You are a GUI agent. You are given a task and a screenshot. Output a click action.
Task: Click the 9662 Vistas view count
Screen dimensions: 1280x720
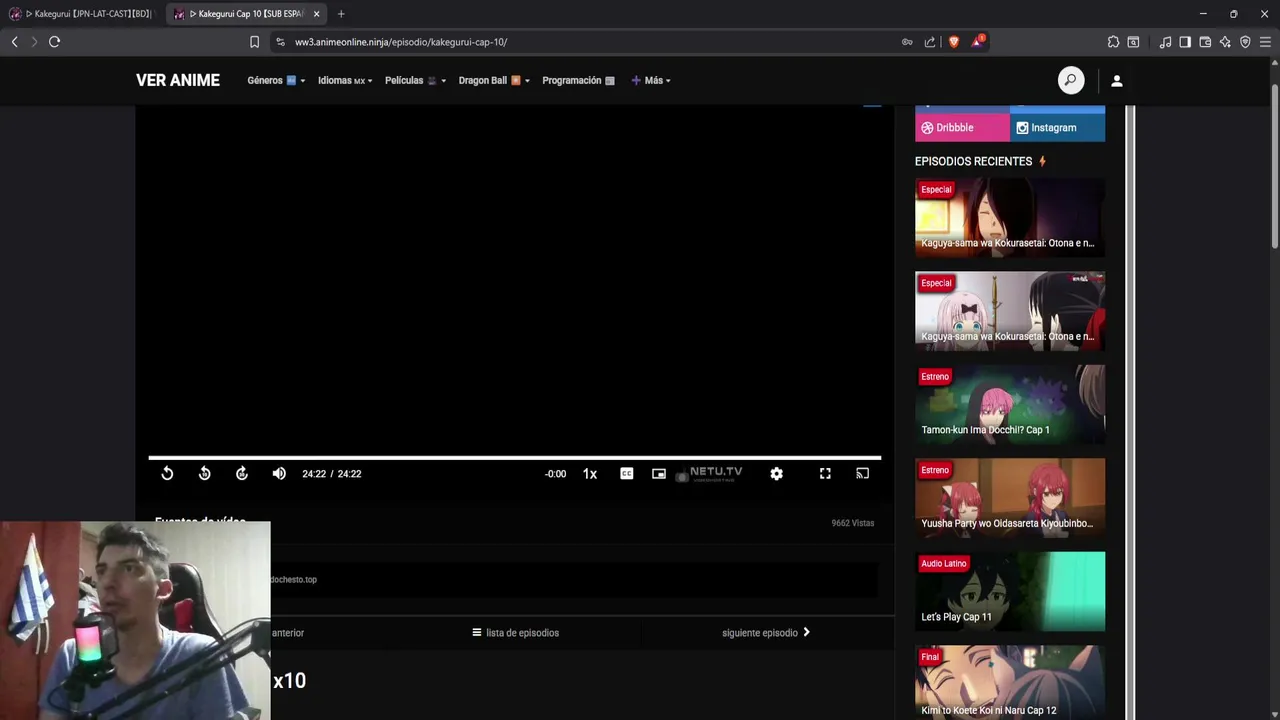coord(853,523)
